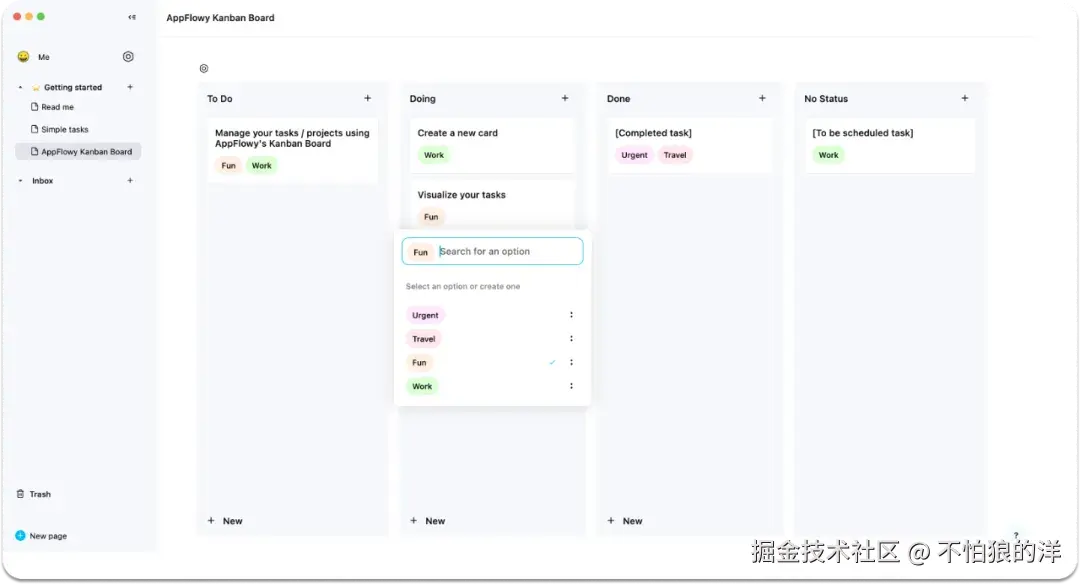Click the options icon beside the Urgent tag
Viewport: 1080px width, 584px height.
[571, 315]
